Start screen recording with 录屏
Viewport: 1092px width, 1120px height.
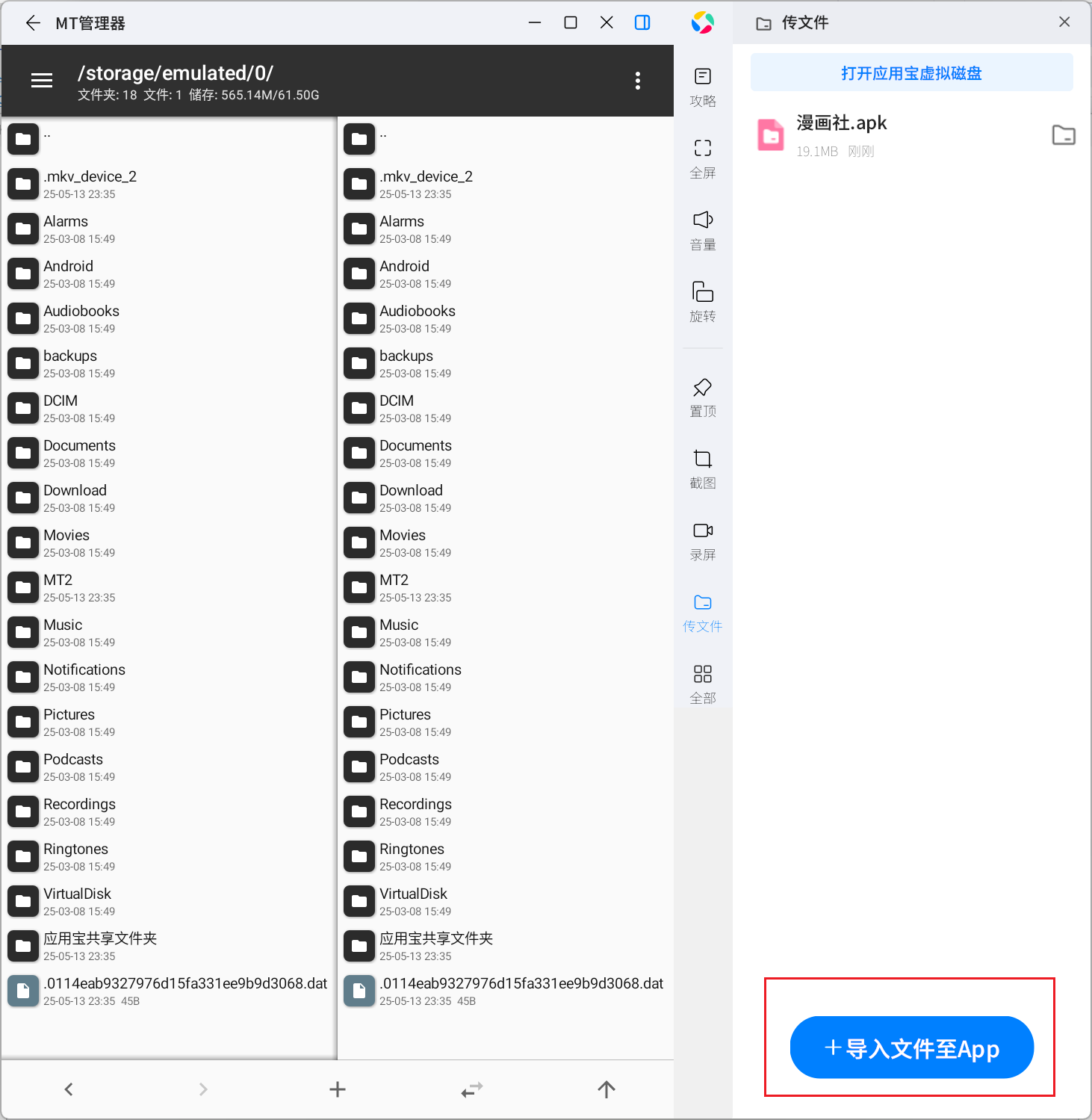pyautogui.click(x=703, y=540)
